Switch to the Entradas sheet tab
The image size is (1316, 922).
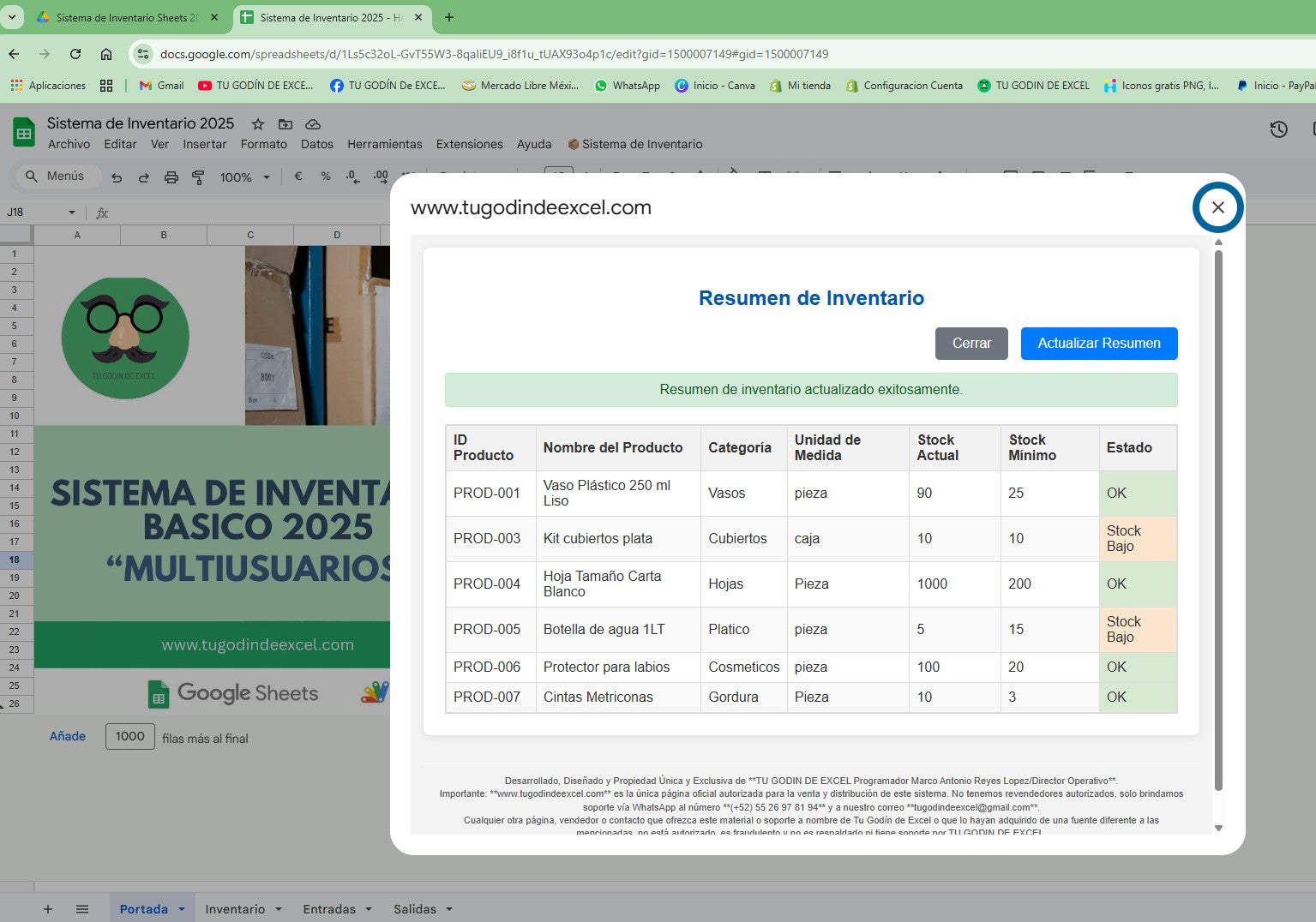click(329, 909)
